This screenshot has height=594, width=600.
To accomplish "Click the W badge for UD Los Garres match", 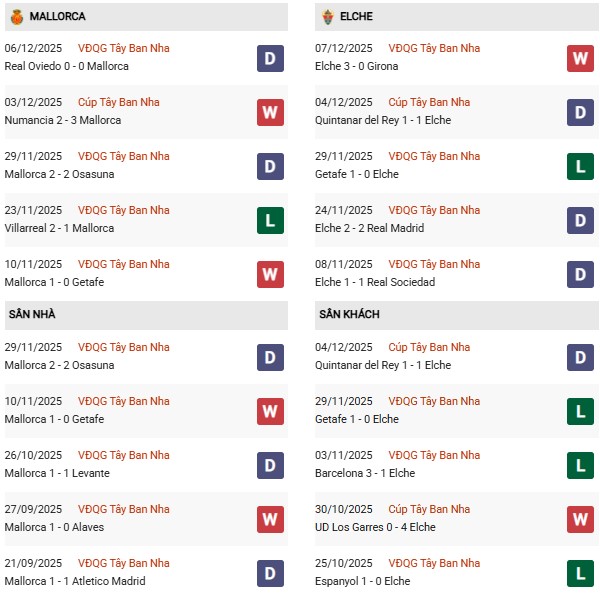I will (581, 519).
